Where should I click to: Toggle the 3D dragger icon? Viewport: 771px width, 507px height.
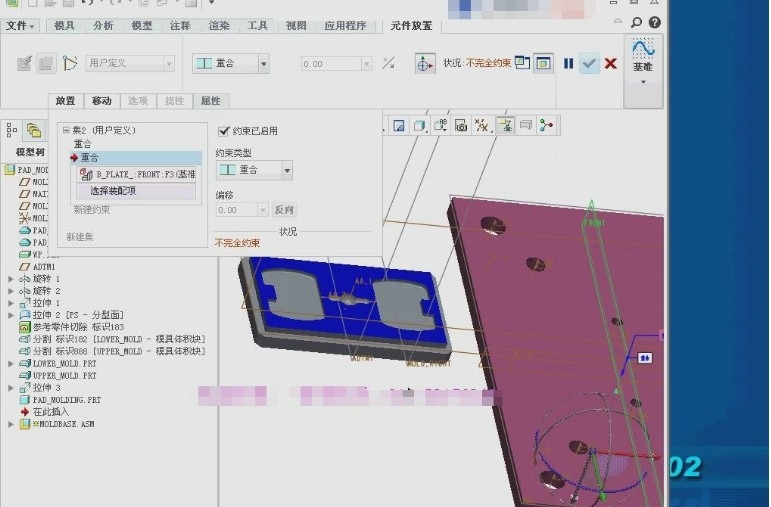coord(425,63)
